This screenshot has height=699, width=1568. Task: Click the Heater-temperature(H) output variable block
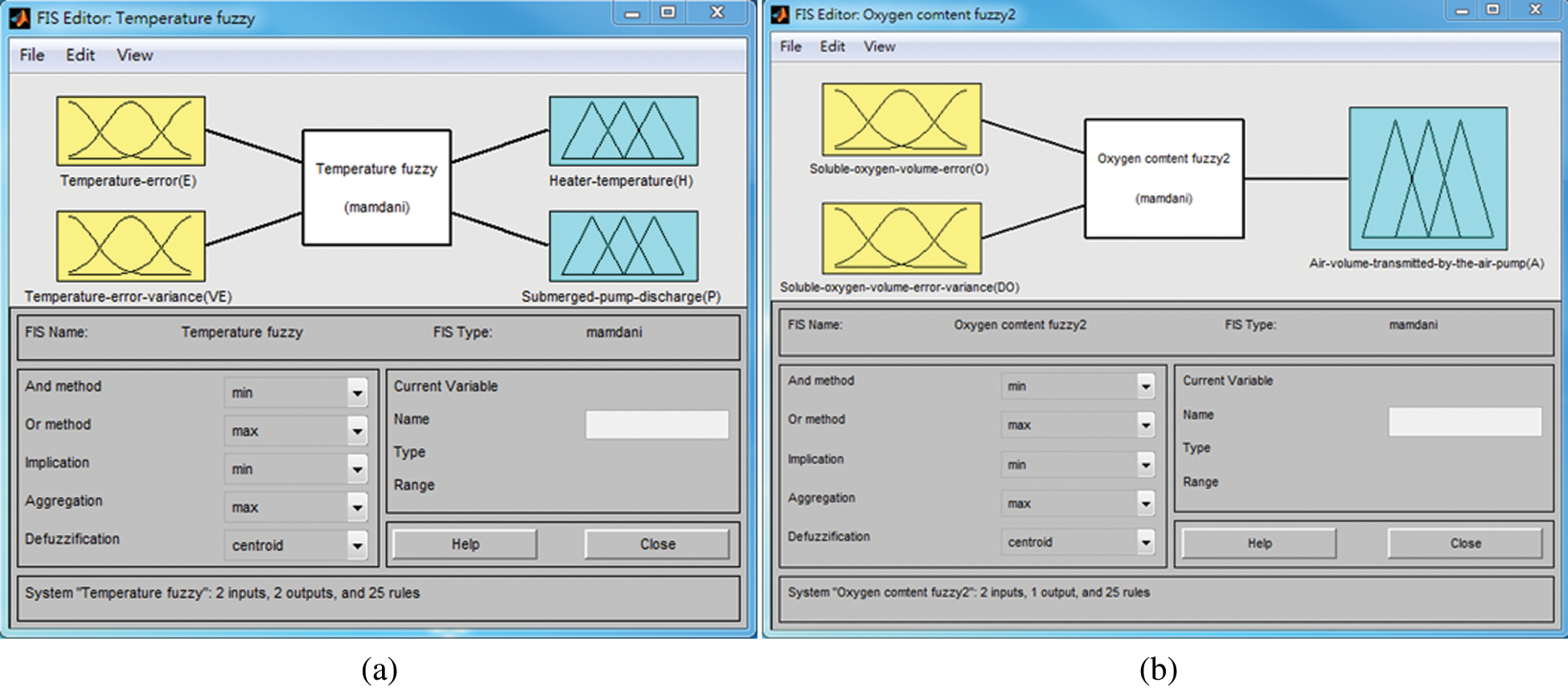pos(623,131)
